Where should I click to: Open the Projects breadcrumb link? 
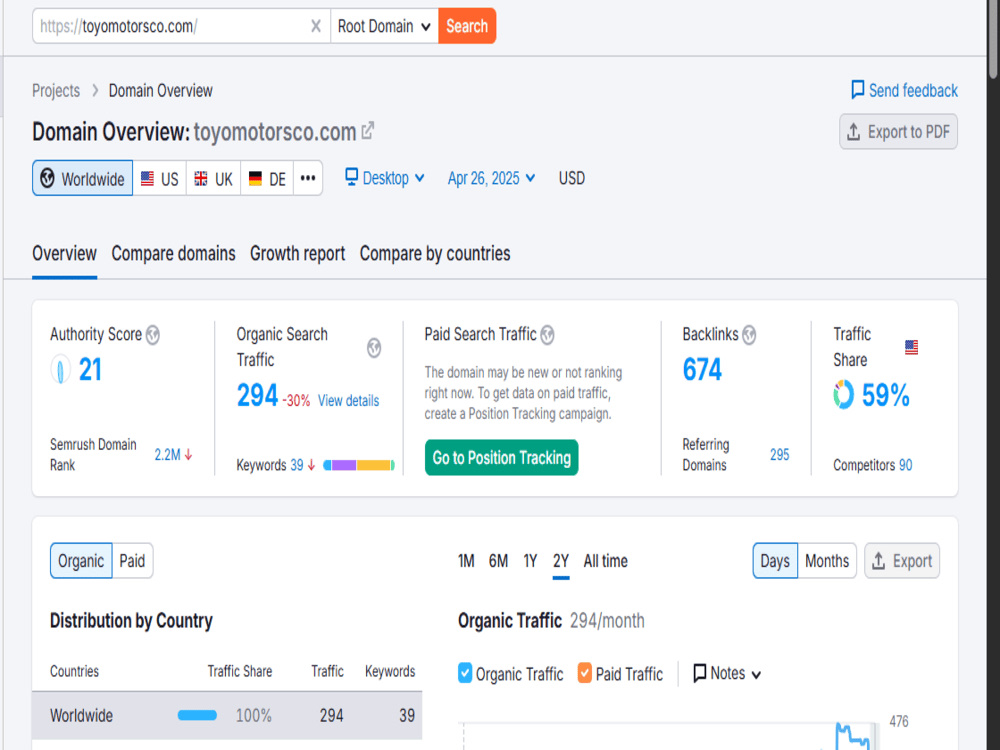pos(56,91)
